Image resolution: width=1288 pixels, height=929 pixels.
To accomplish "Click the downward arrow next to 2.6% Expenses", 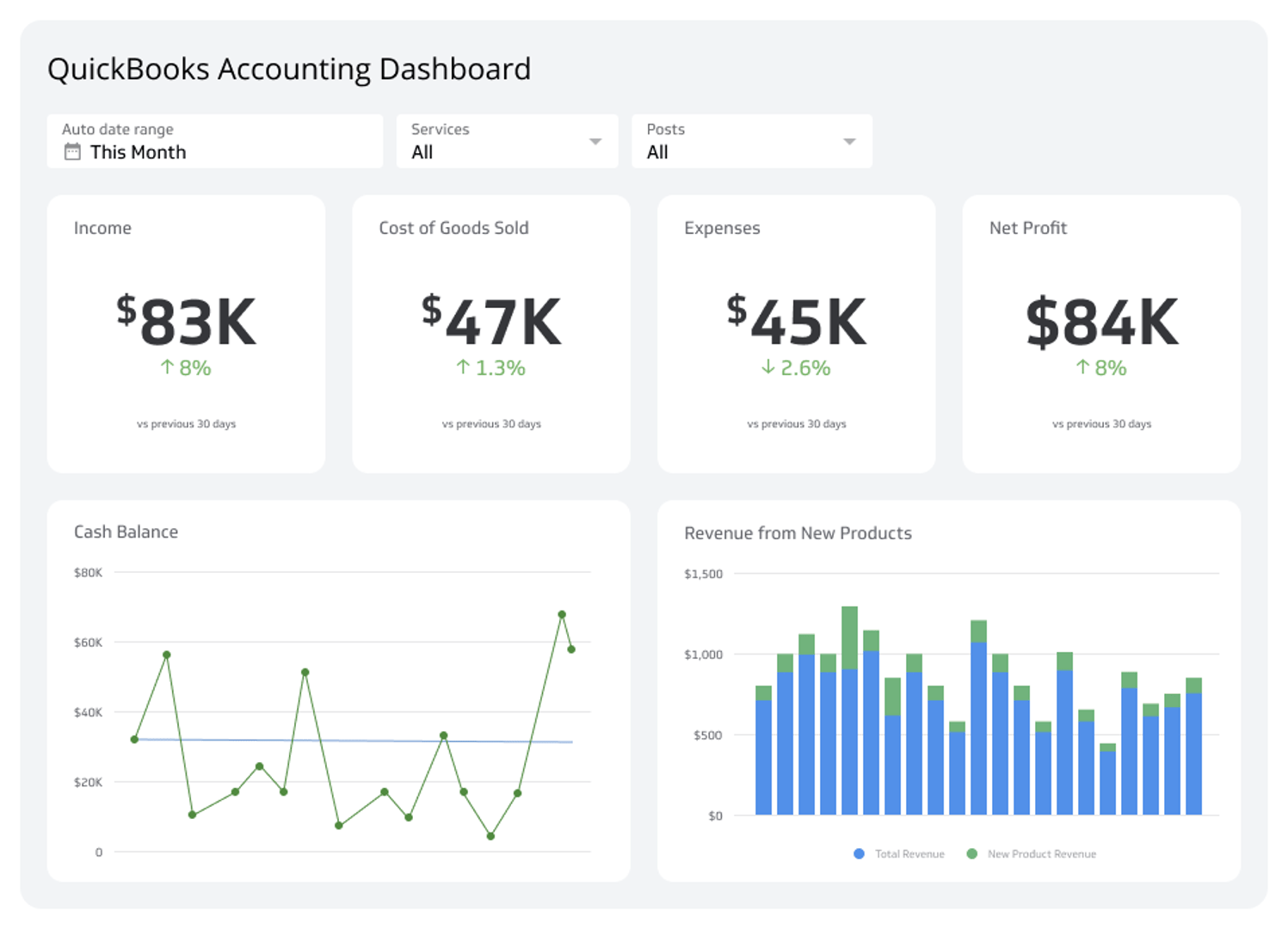I will click(767, 367).
